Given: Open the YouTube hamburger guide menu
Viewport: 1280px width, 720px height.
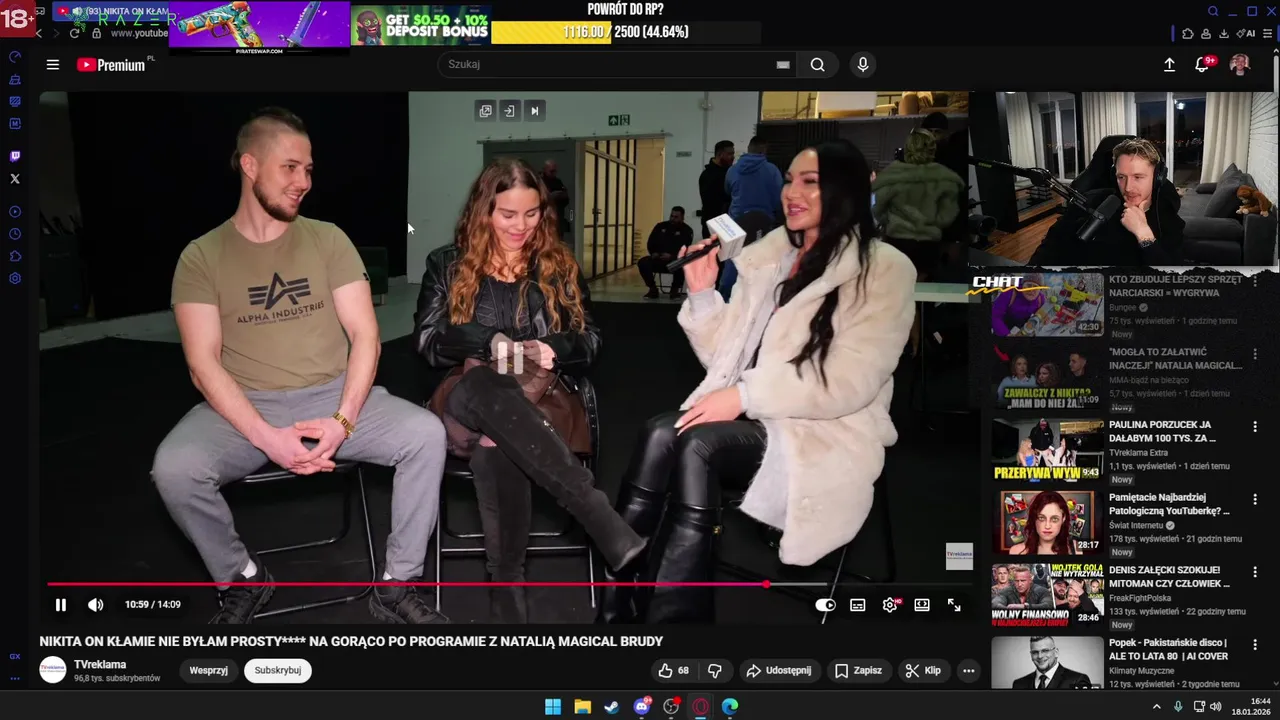Looking at the screenshot, I should click(x=53, y=65).
